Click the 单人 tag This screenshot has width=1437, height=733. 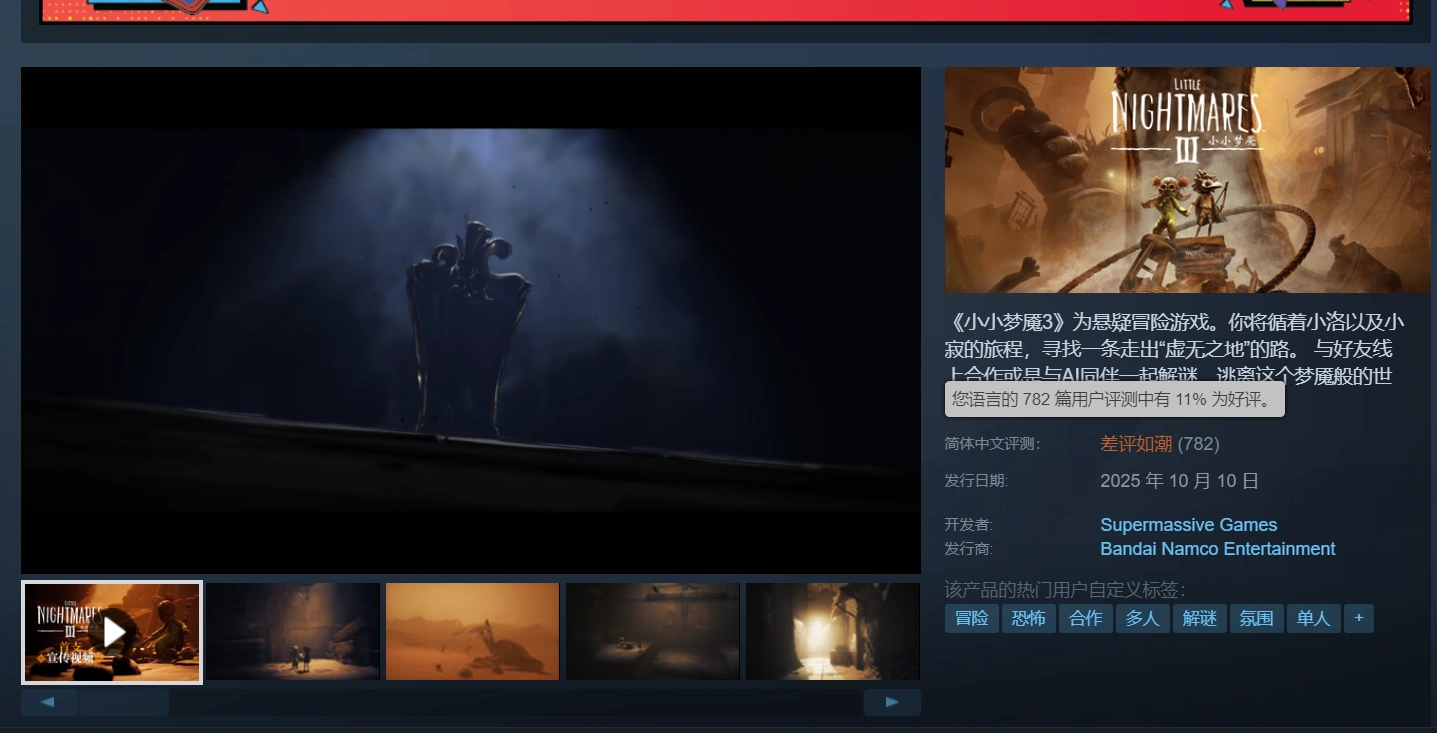[1313, 619]
